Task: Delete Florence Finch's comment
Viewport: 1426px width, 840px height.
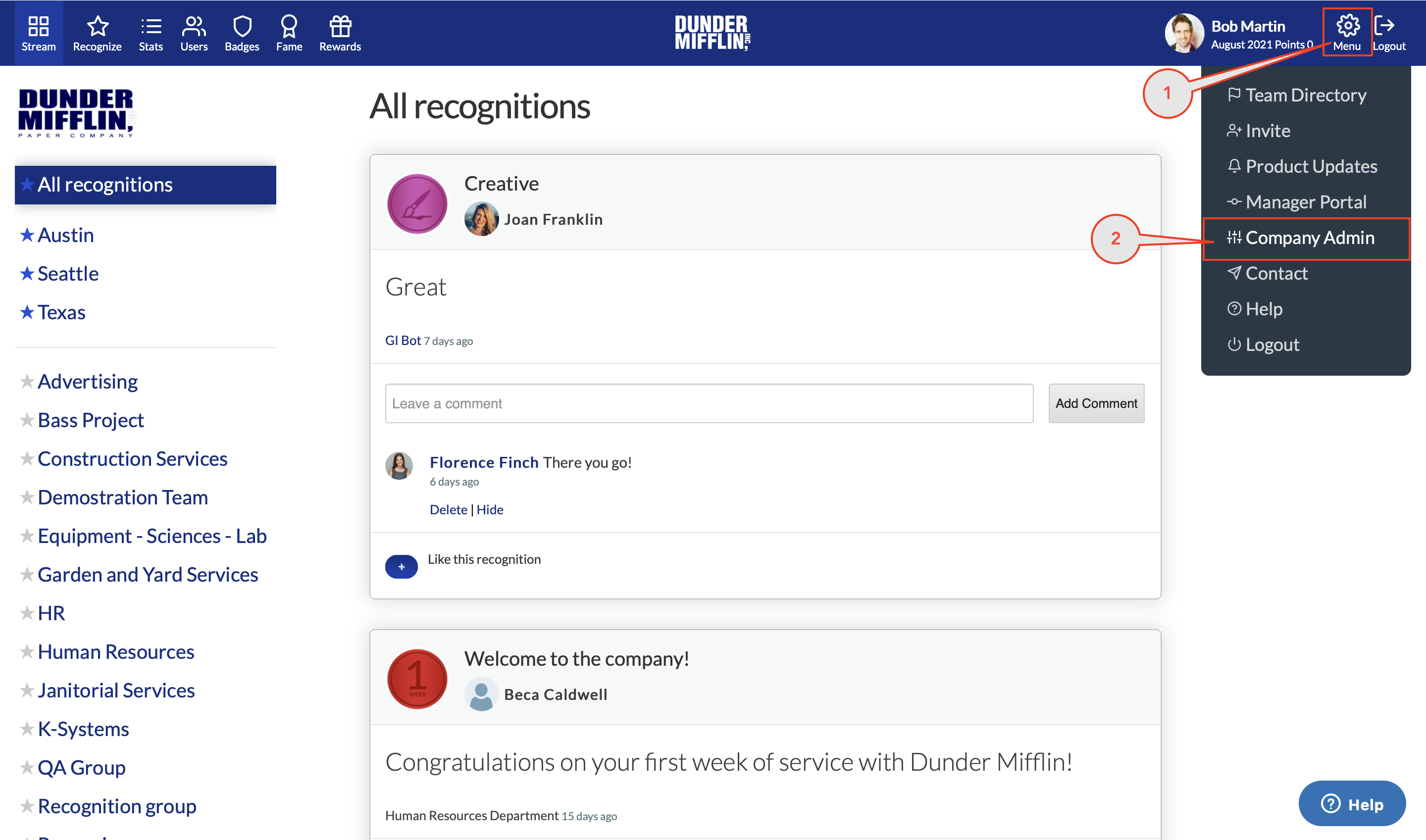Action: tap(449, 509)
